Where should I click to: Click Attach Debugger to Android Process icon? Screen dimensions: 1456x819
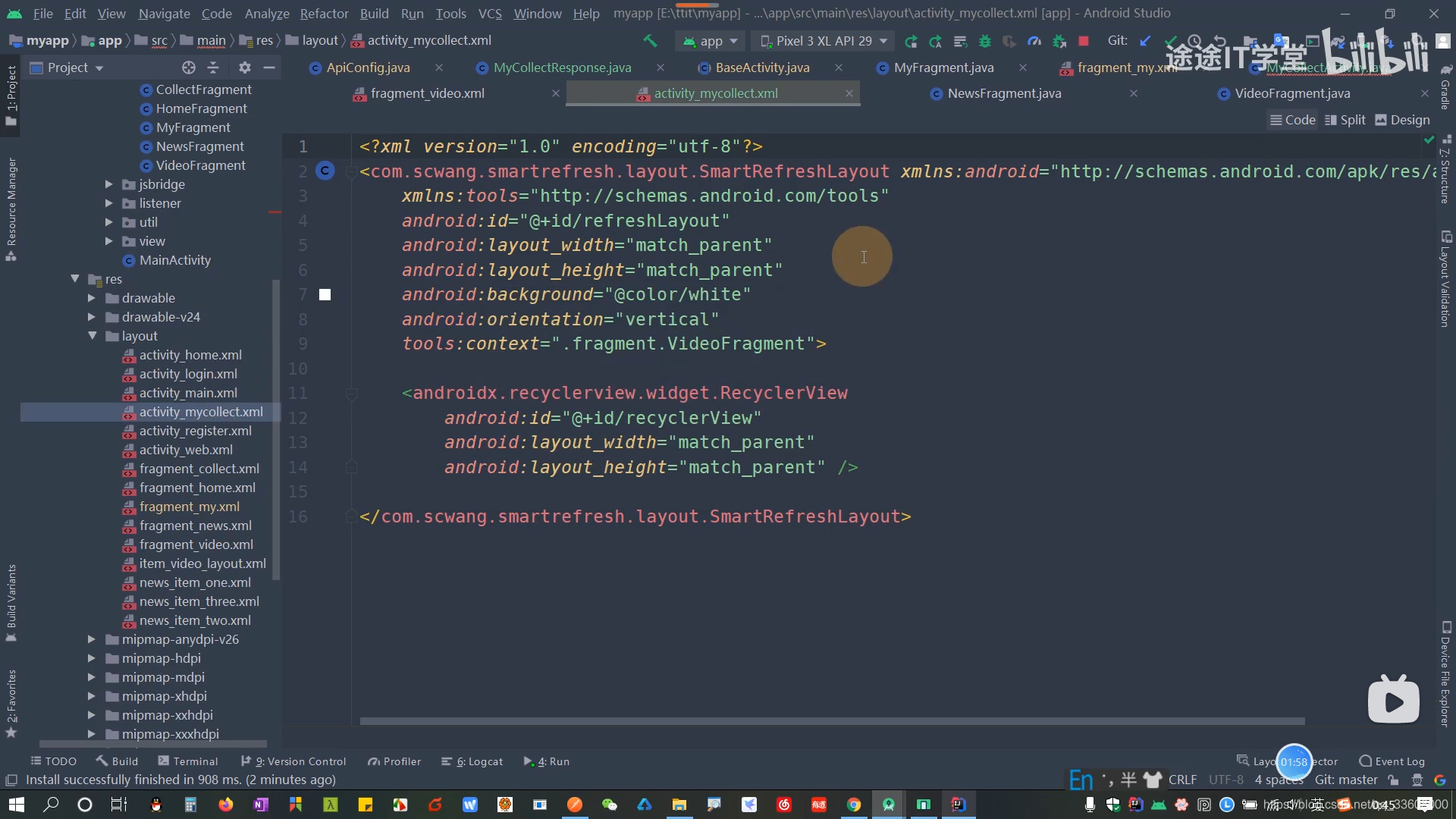click(1059, 41)
